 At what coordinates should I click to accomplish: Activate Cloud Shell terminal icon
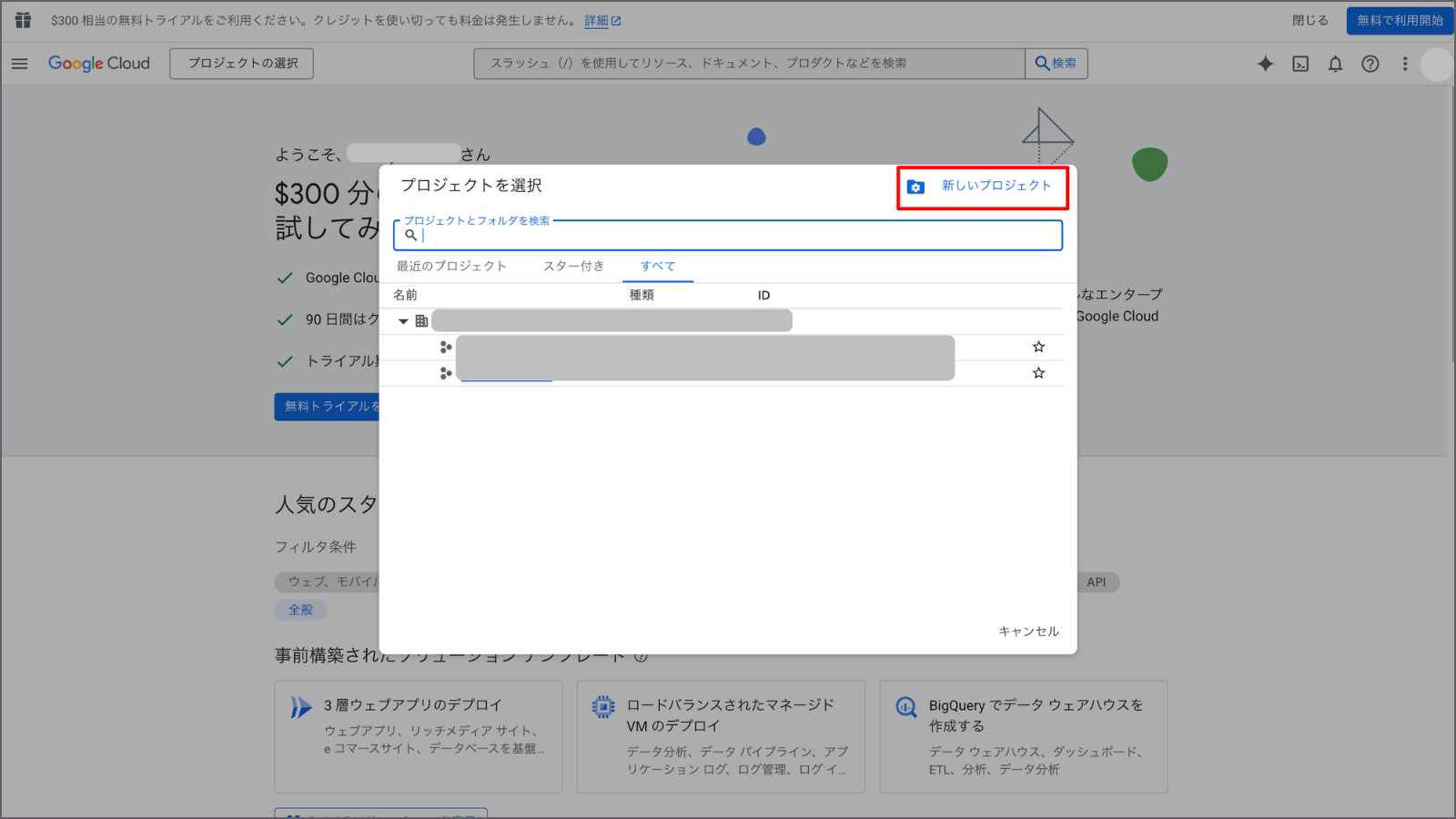point(1300,64)
